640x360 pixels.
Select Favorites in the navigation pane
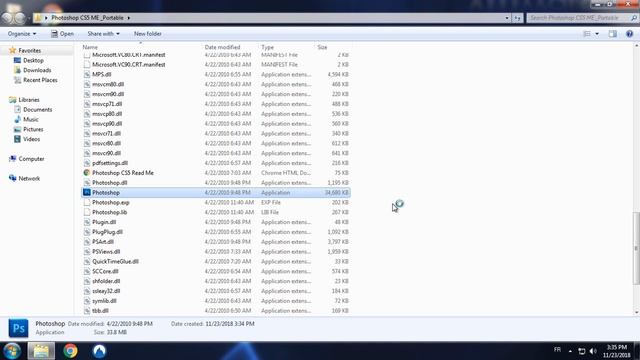[x=29, y=51]
